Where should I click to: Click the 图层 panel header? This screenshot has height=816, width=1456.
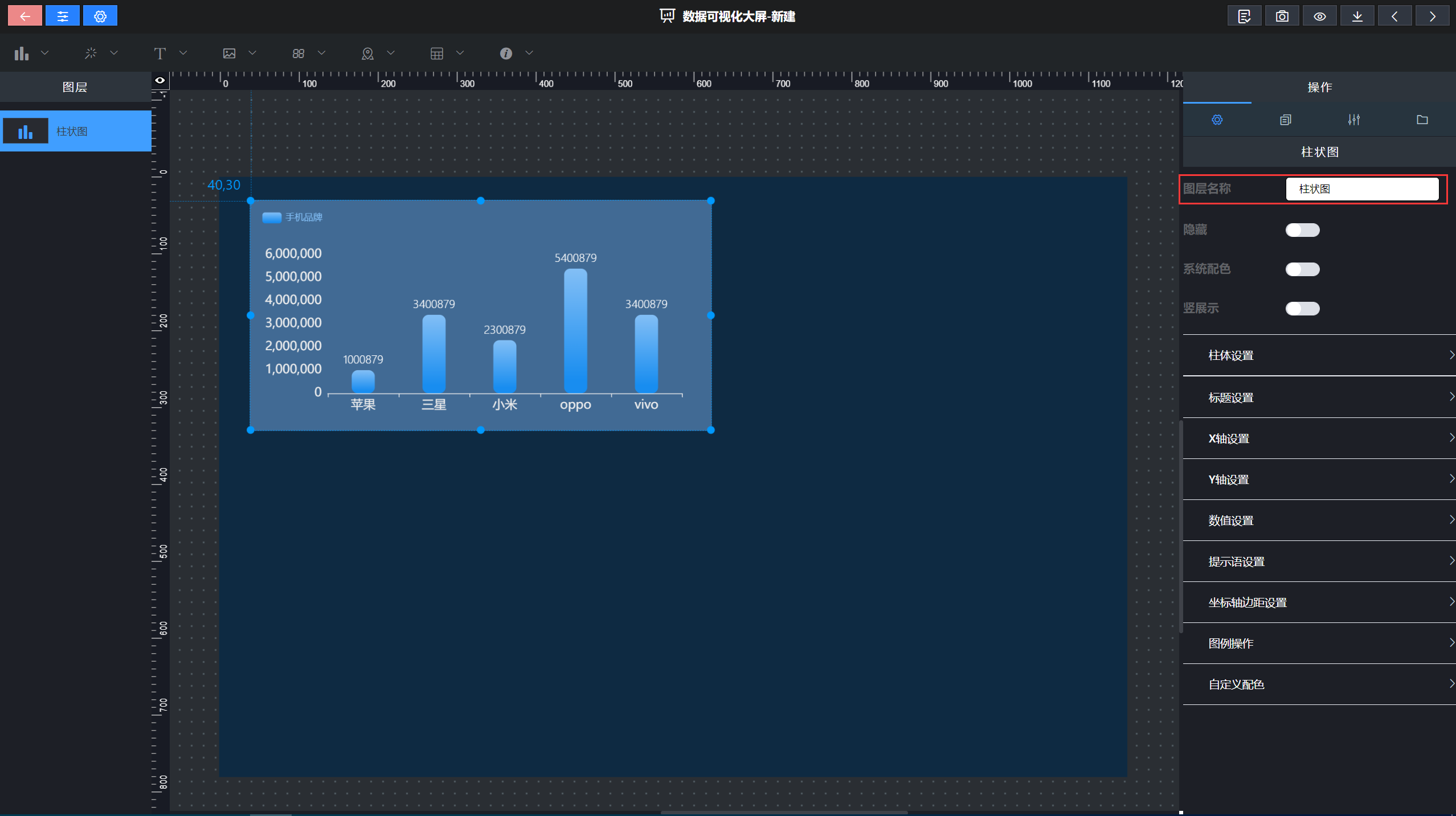75,87
